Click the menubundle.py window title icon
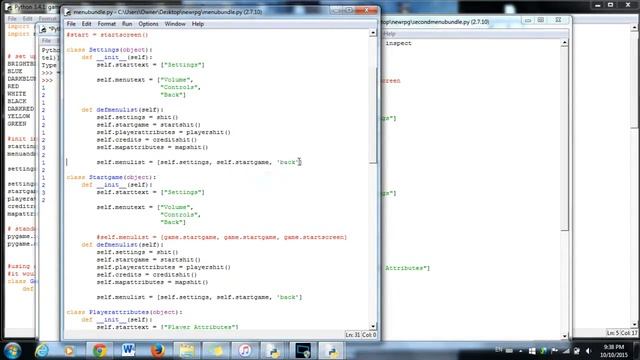 68,12
